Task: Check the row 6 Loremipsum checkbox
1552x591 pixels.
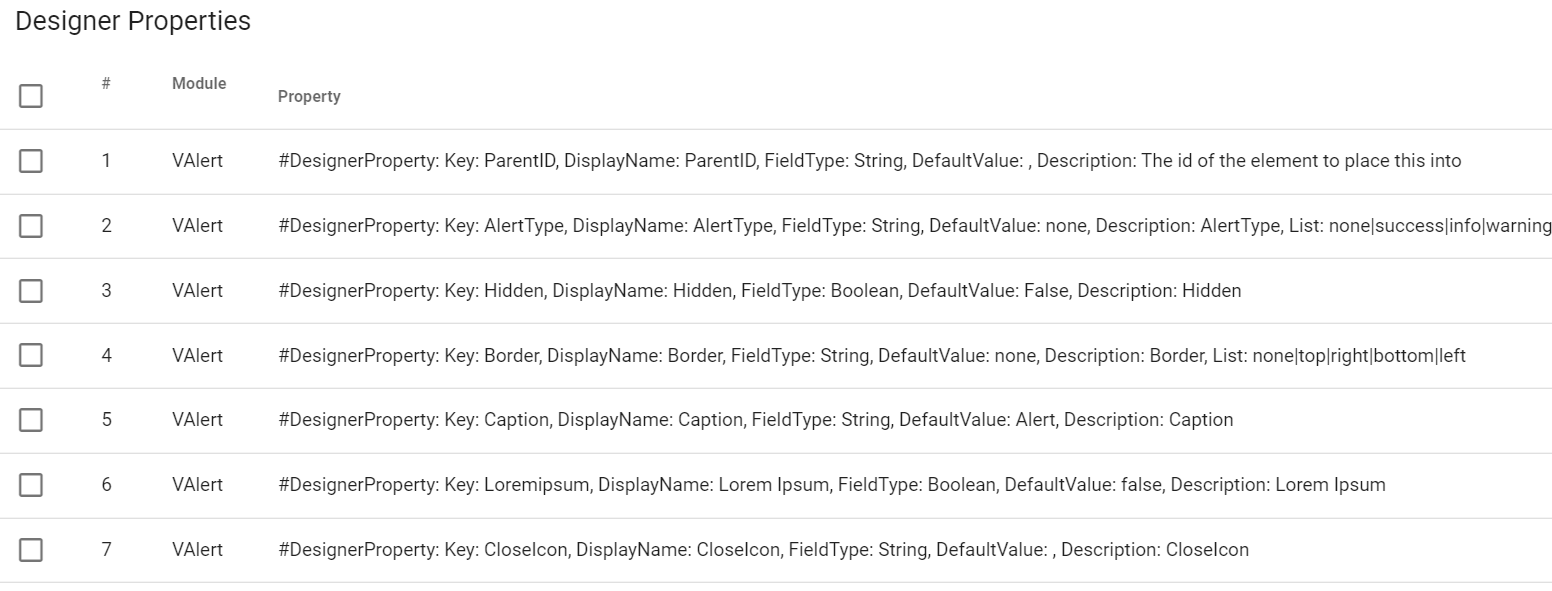Action: click(31, 485)
